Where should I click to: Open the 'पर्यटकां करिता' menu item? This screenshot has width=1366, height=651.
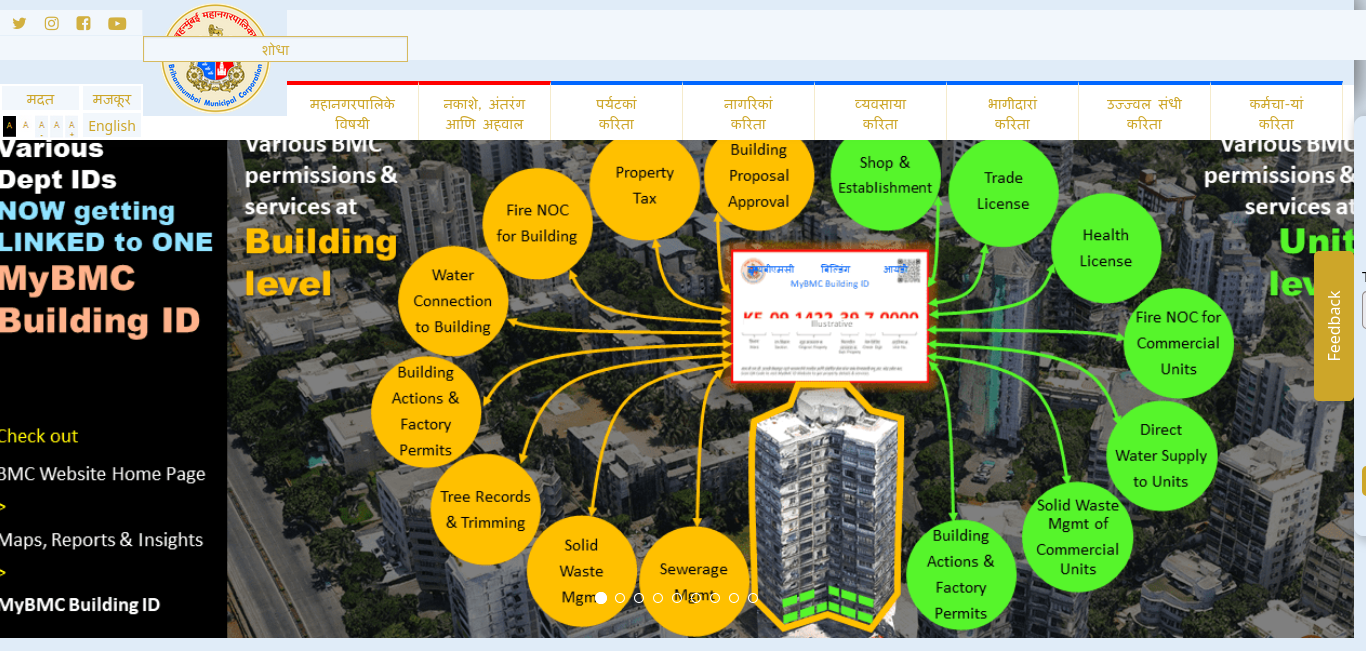pos(616,114)
